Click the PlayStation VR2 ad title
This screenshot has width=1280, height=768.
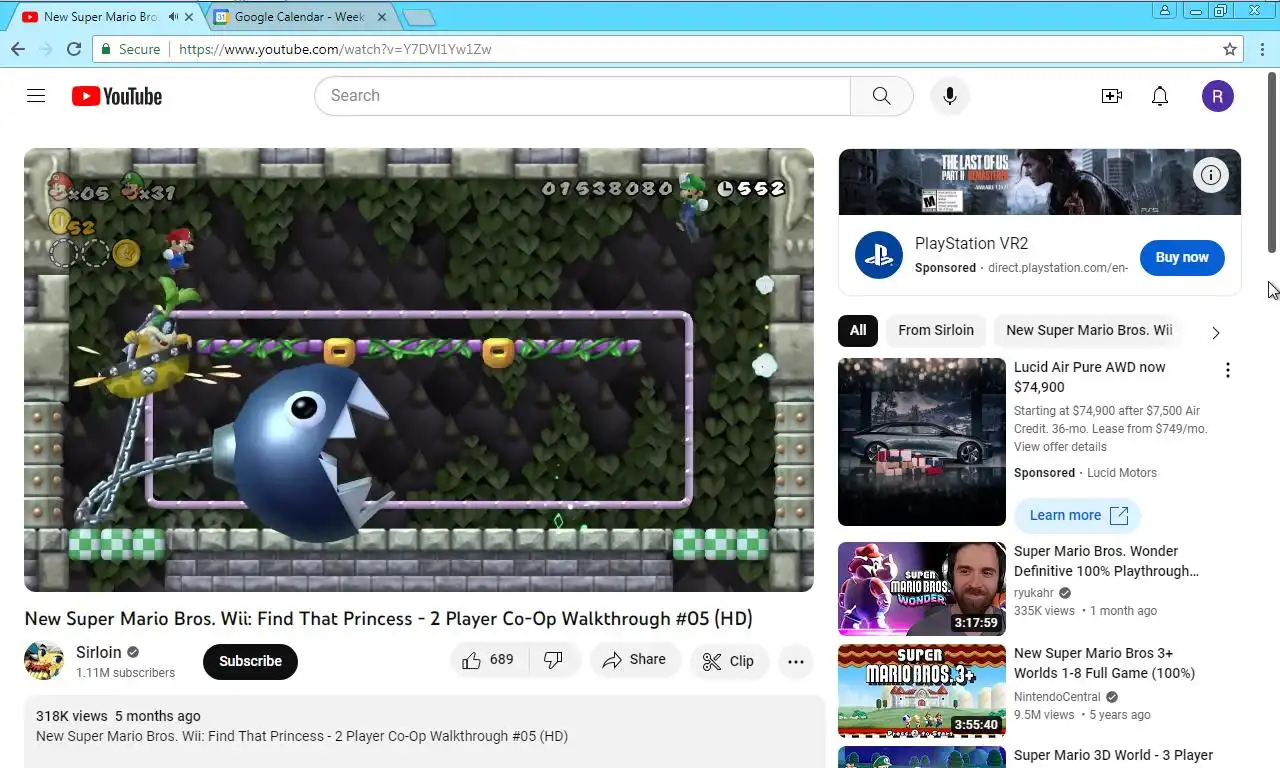tap(971, 243)
